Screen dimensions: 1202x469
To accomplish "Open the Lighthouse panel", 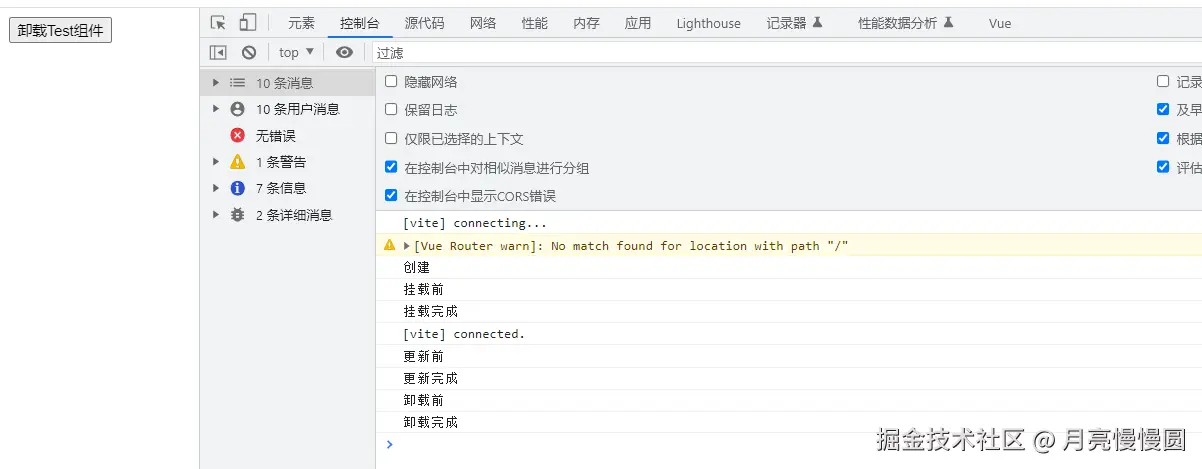I will tap(708, 23).
